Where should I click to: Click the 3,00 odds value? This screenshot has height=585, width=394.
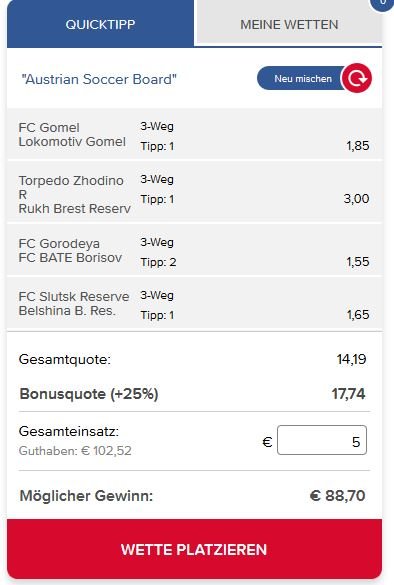356,198
